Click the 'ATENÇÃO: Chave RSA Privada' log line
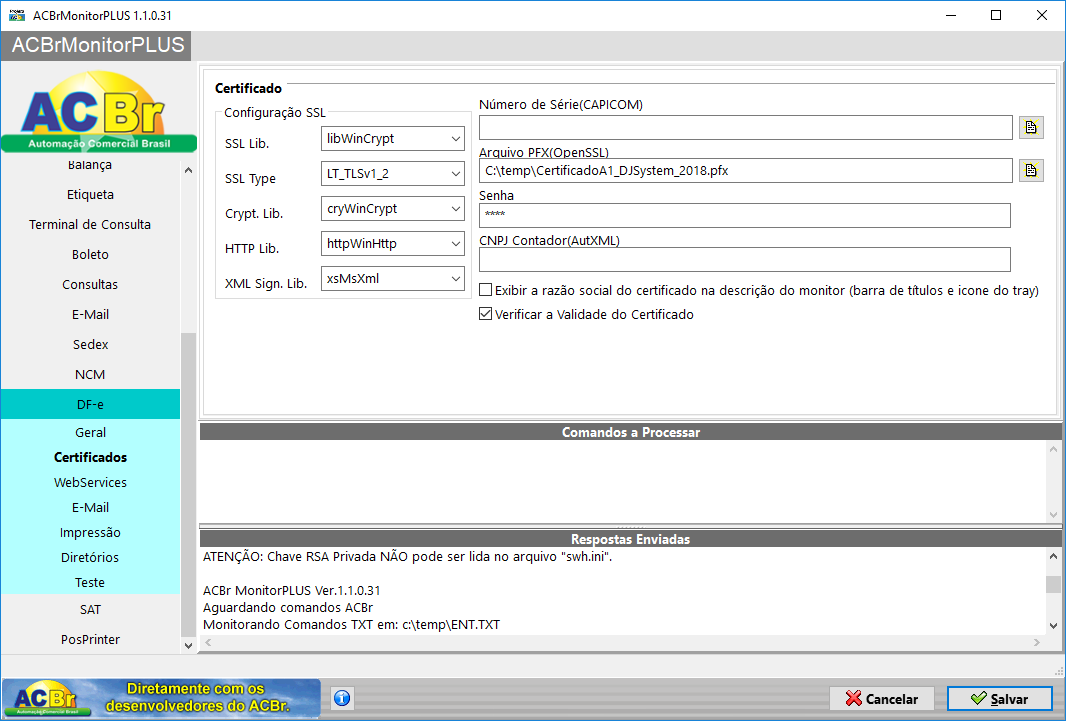Viewport: 1066px width, 721px height. click(407, 557)
